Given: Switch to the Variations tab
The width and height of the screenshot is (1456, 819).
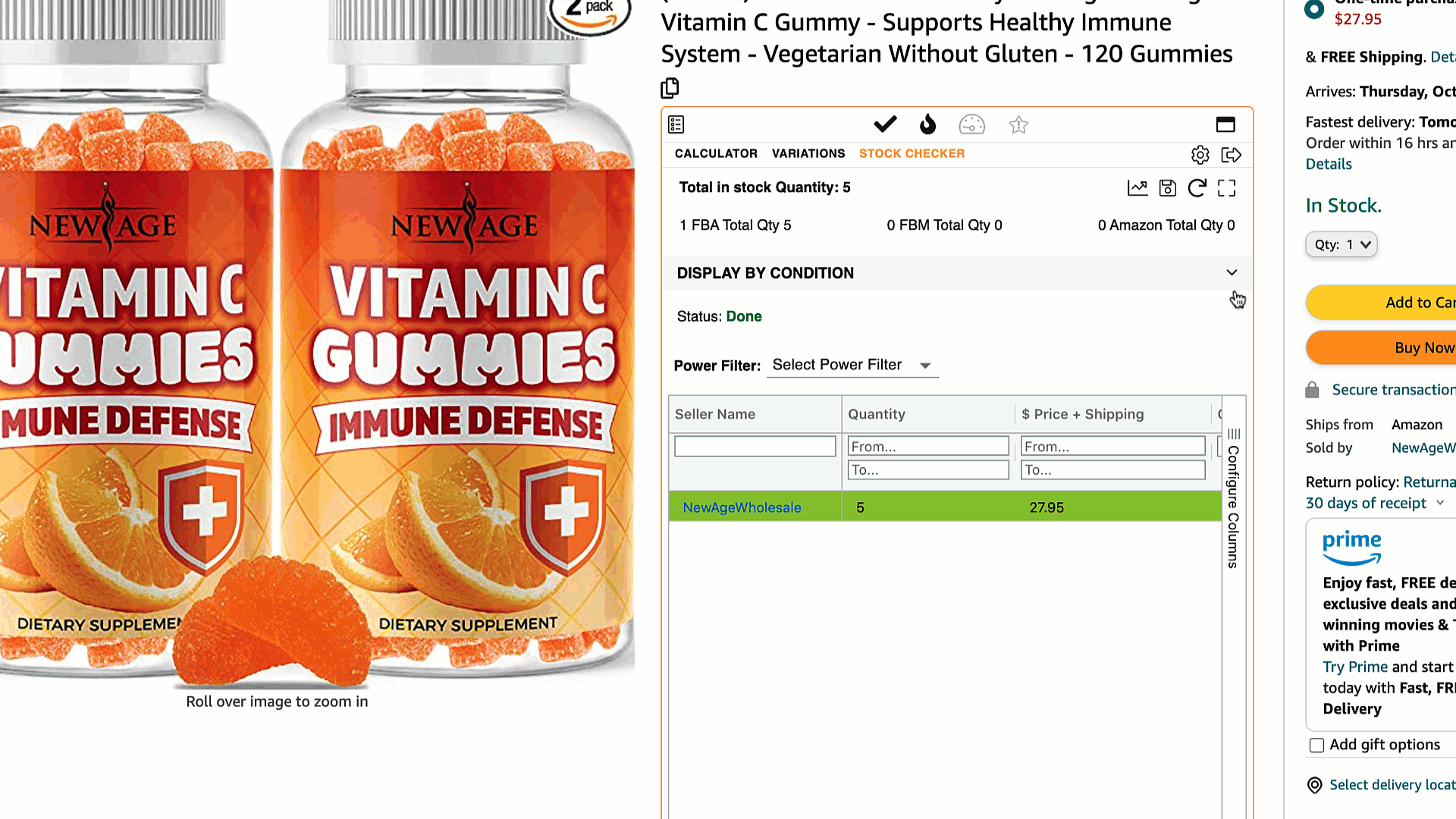Looking at the screenshot, I should (808, 154).
